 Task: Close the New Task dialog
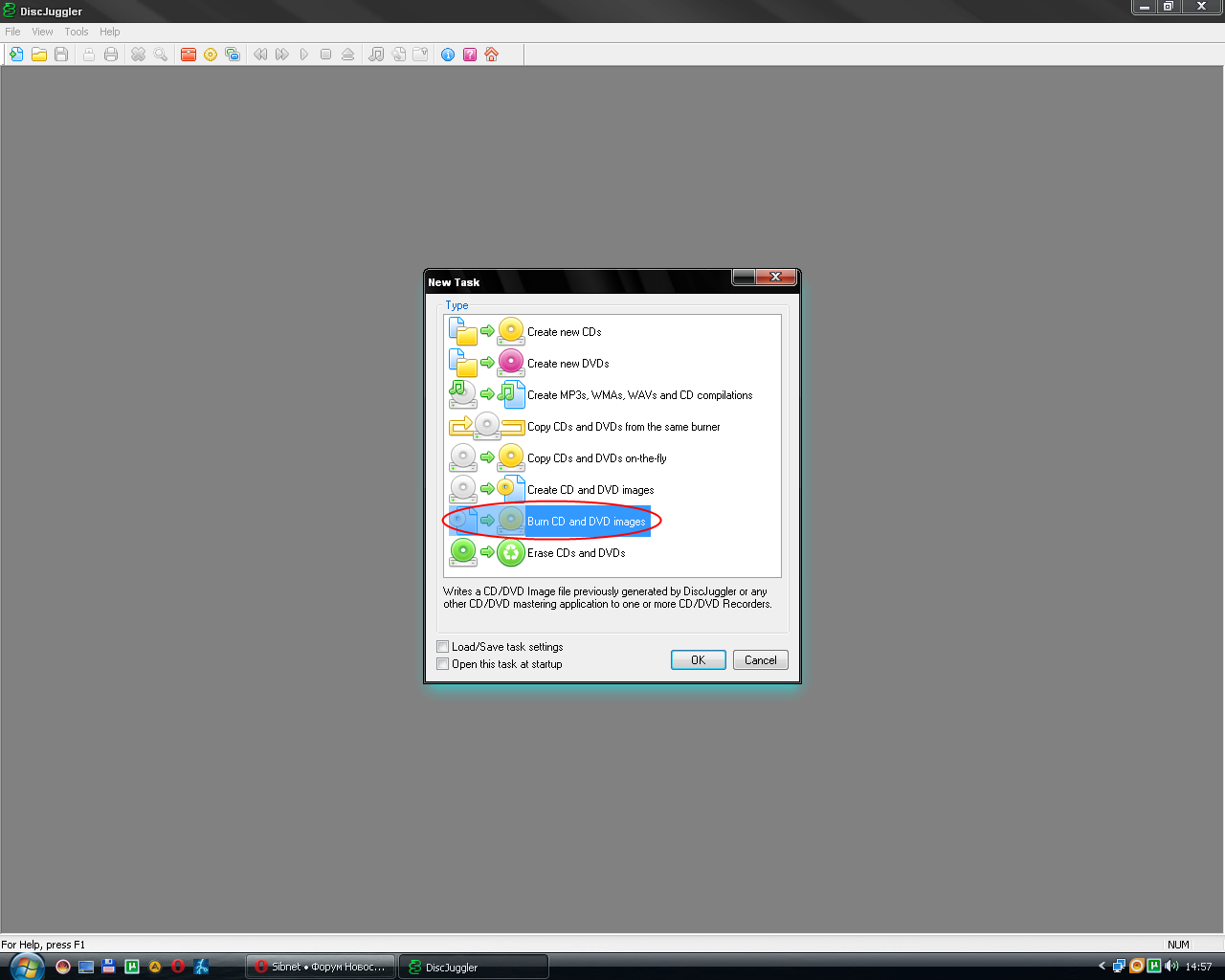pos(775,277)
